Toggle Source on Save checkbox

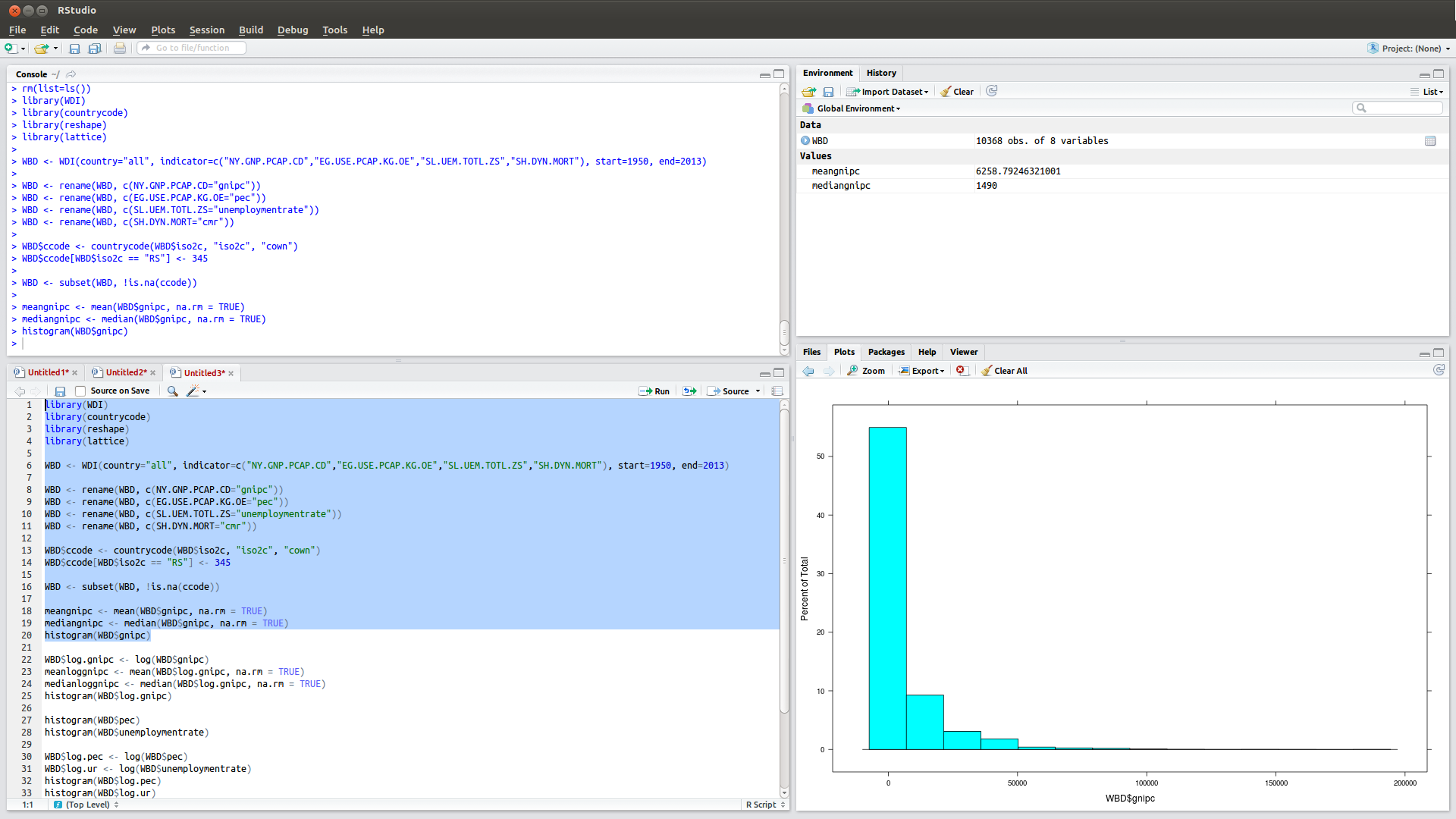point(80,391)
